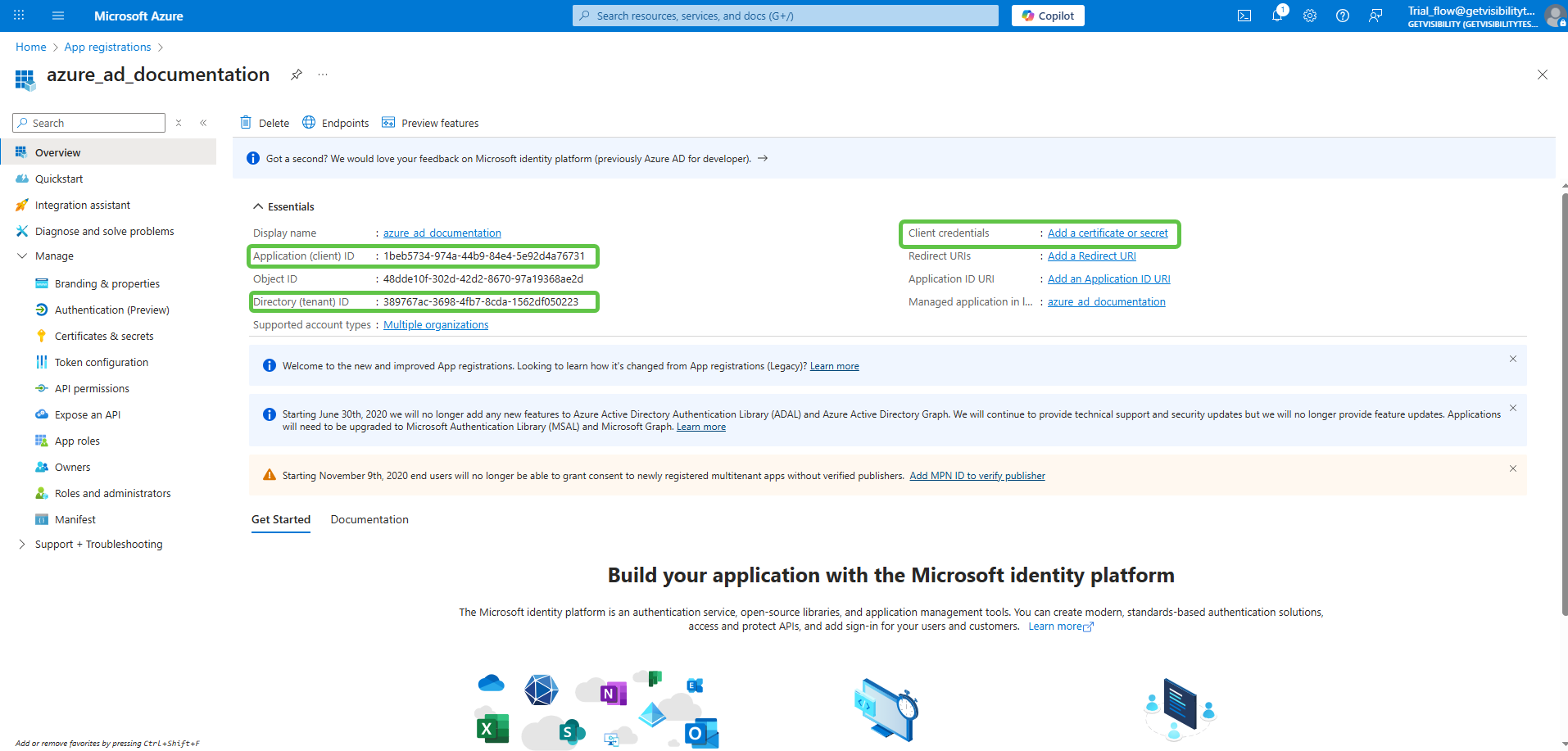Viewport: 1568px width, 751px height.
Task: Open Certificates & secrets in sidebar
Action: click(x=104, y=336)
